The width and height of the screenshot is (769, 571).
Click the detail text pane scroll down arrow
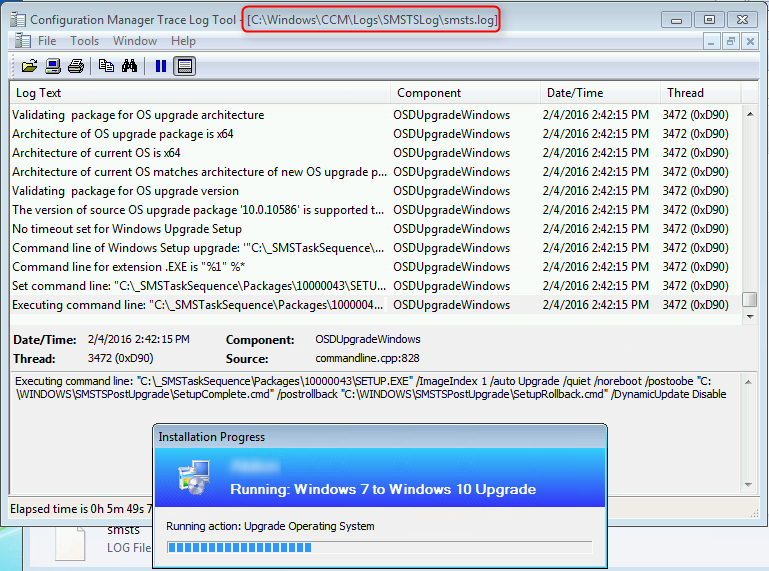(748, 485)
